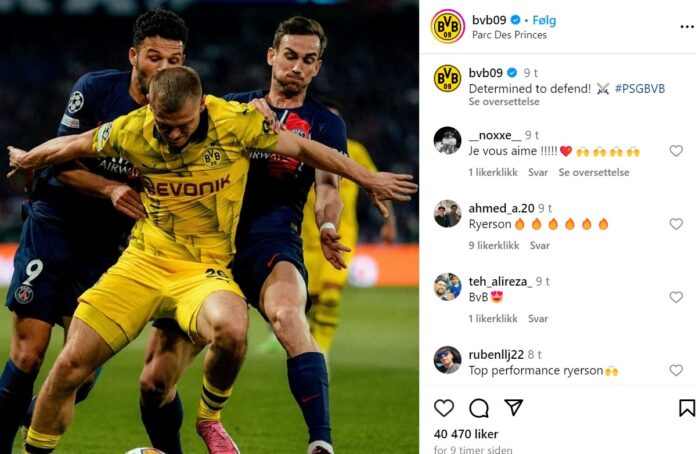
Task: Click the BVB logo in post header
Action: click(447, 26)
